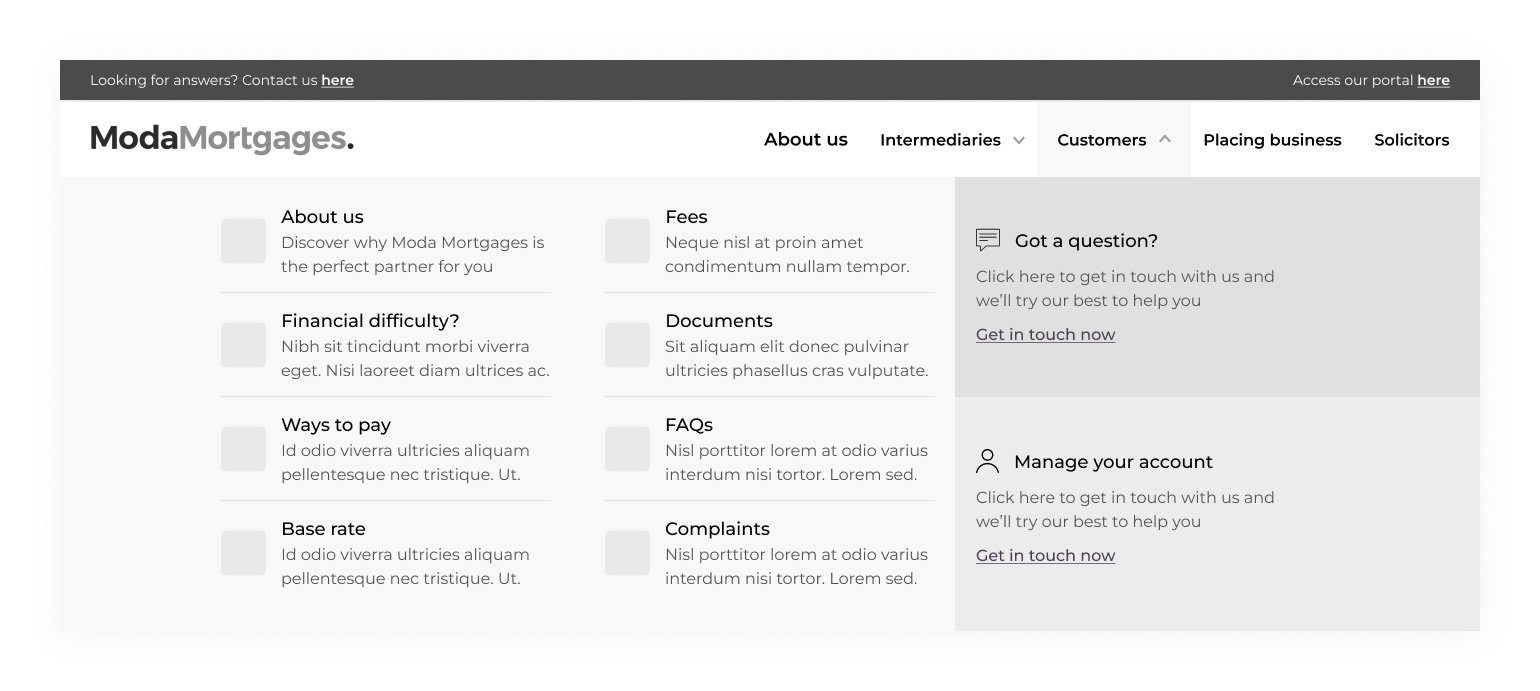Click Get in touch now under Got a question

pos(1045,335)
